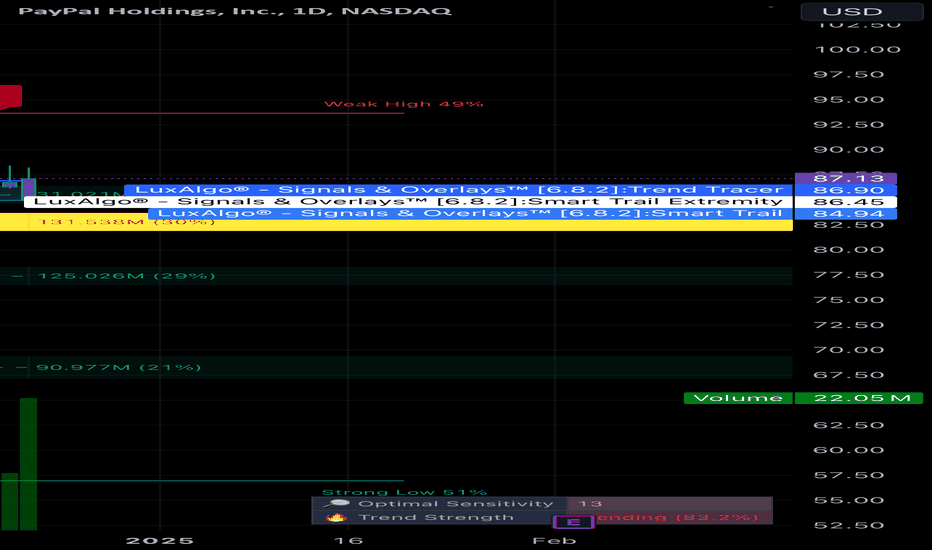Viewport: 932px width, 550px height.
Task: Click the green Volume label
Action: pos(738,398)
